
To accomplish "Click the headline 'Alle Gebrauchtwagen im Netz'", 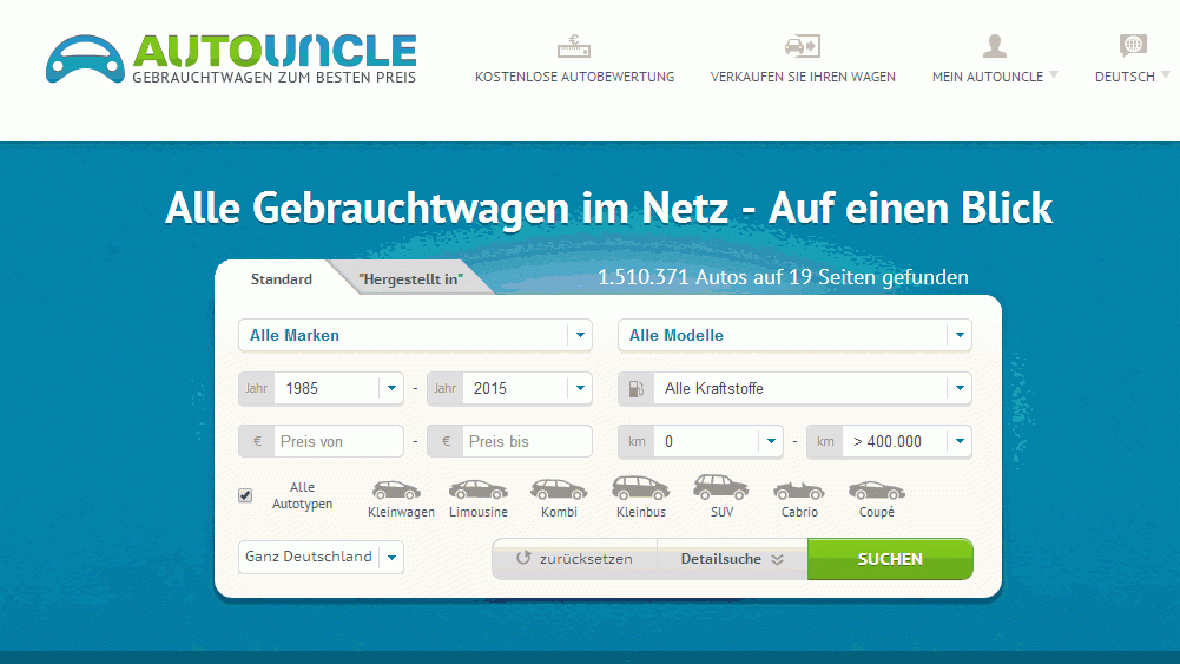I will (x=446, y=208).
